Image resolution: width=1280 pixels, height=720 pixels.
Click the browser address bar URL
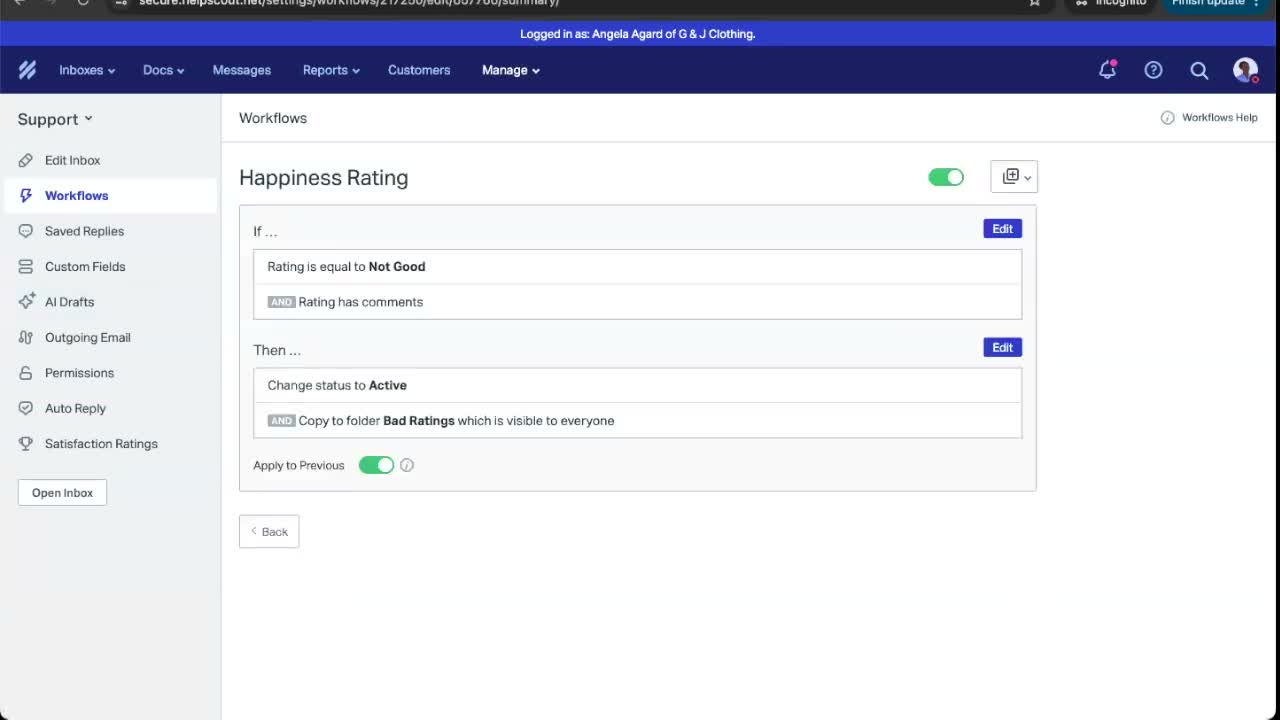(x=349, y=3)
